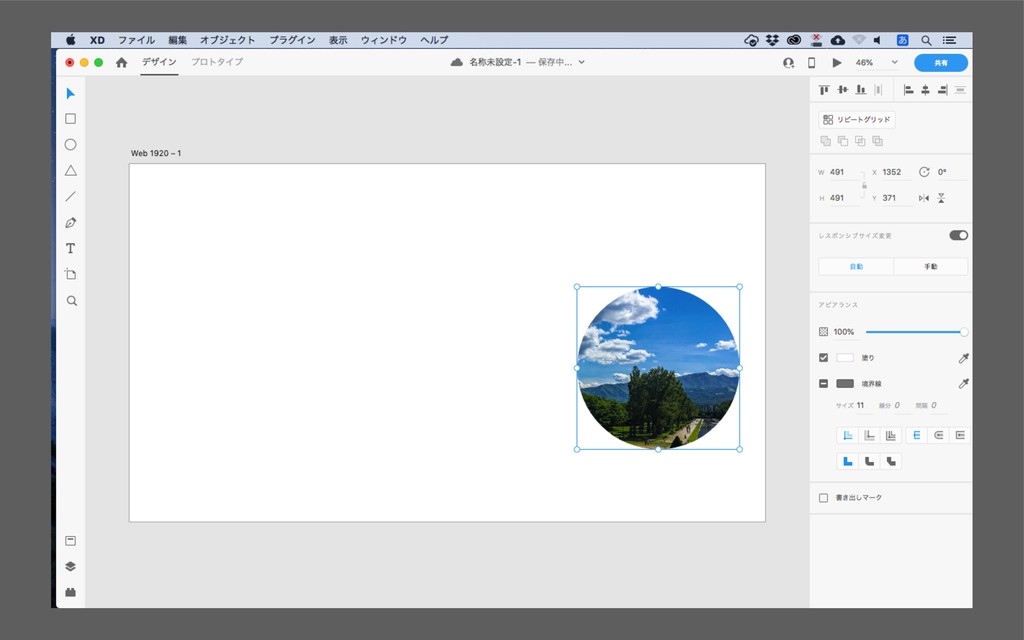
Task: Flip horizontally icon
Action: click(x=923, y=198)
